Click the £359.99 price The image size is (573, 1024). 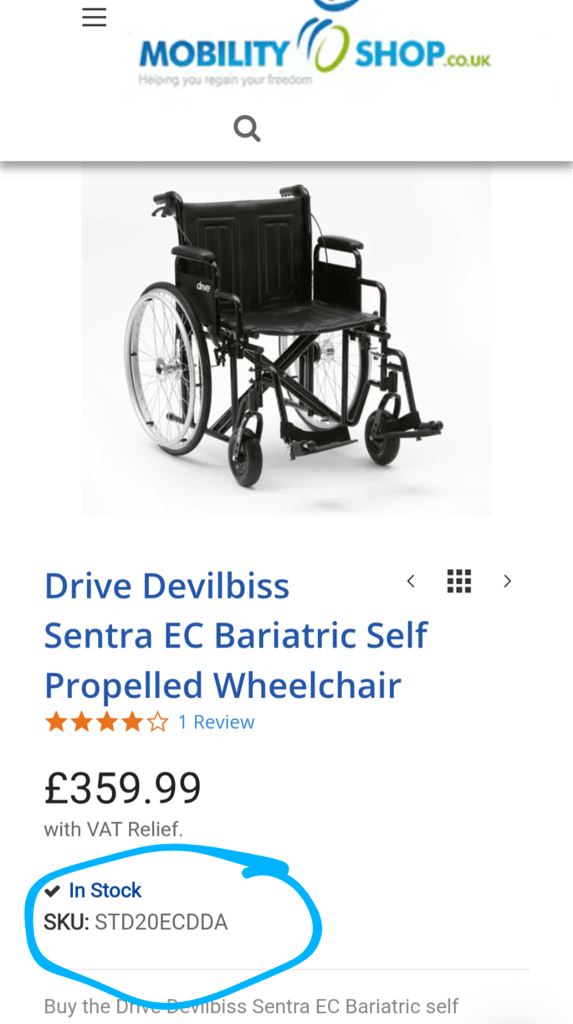pos(123,788)
